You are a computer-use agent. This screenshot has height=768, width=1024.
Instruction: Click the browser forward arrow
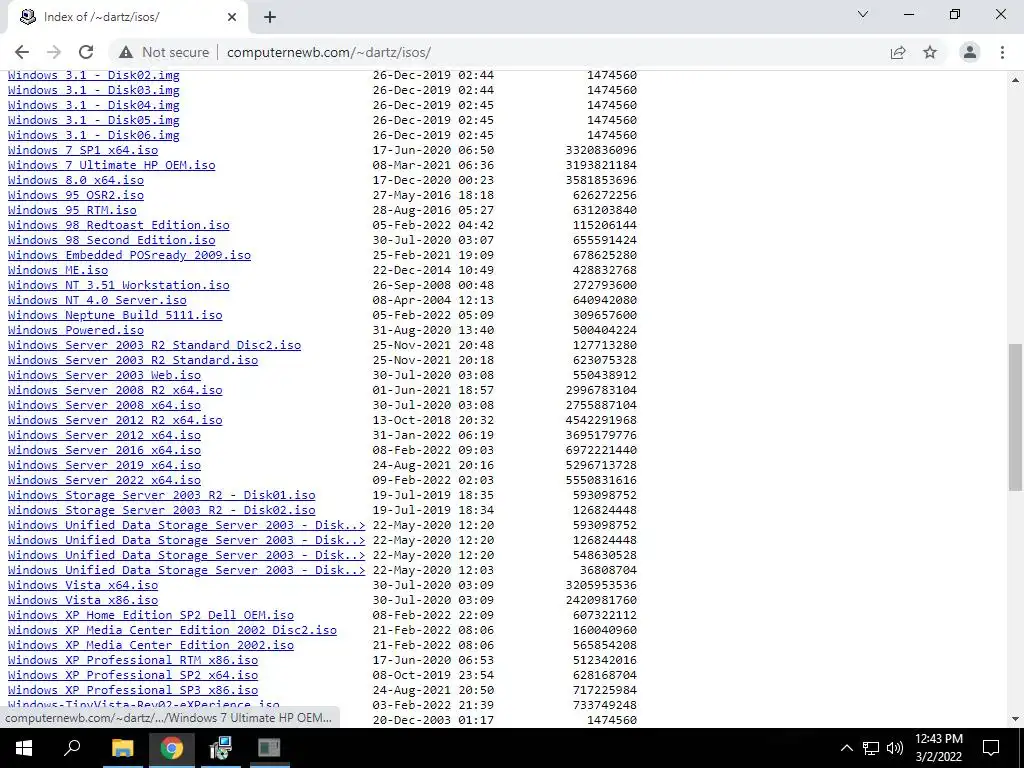coord(54,52)
